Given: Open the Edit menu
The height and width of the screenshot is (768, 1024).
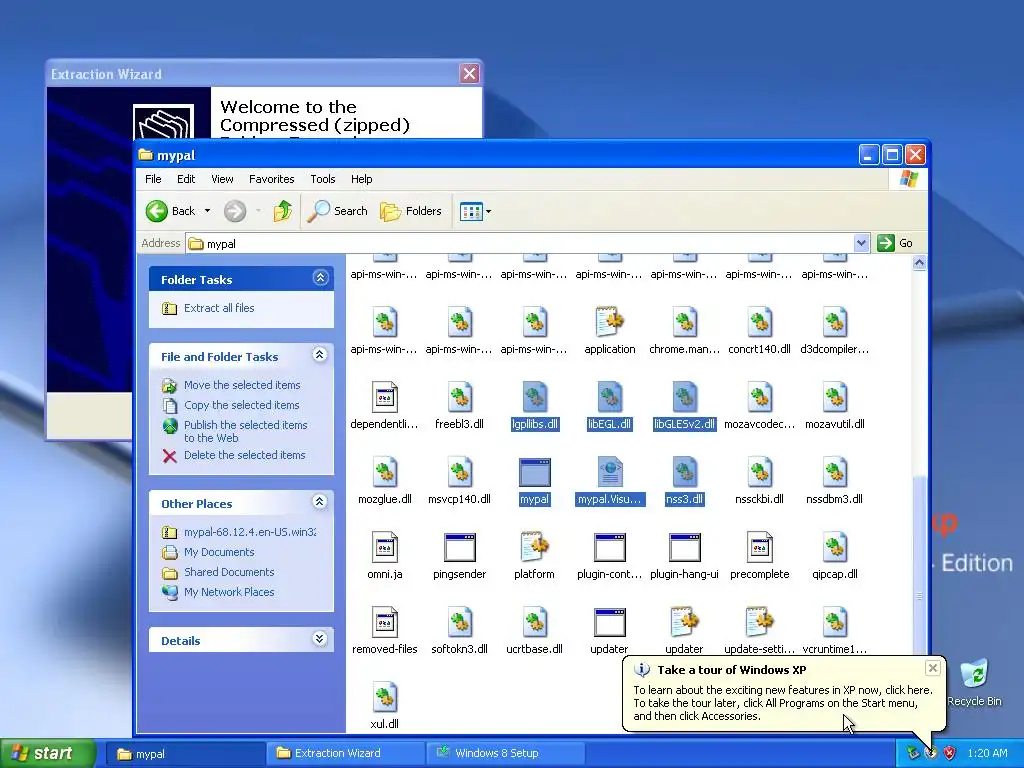Looking at the screenshot, I should (186, 179).
